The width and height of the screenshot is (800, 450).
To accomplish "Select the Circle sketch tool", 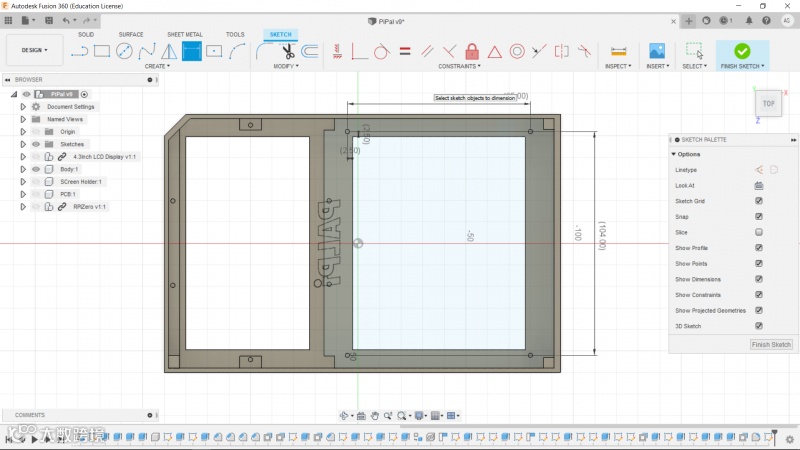I will (125, 51).
